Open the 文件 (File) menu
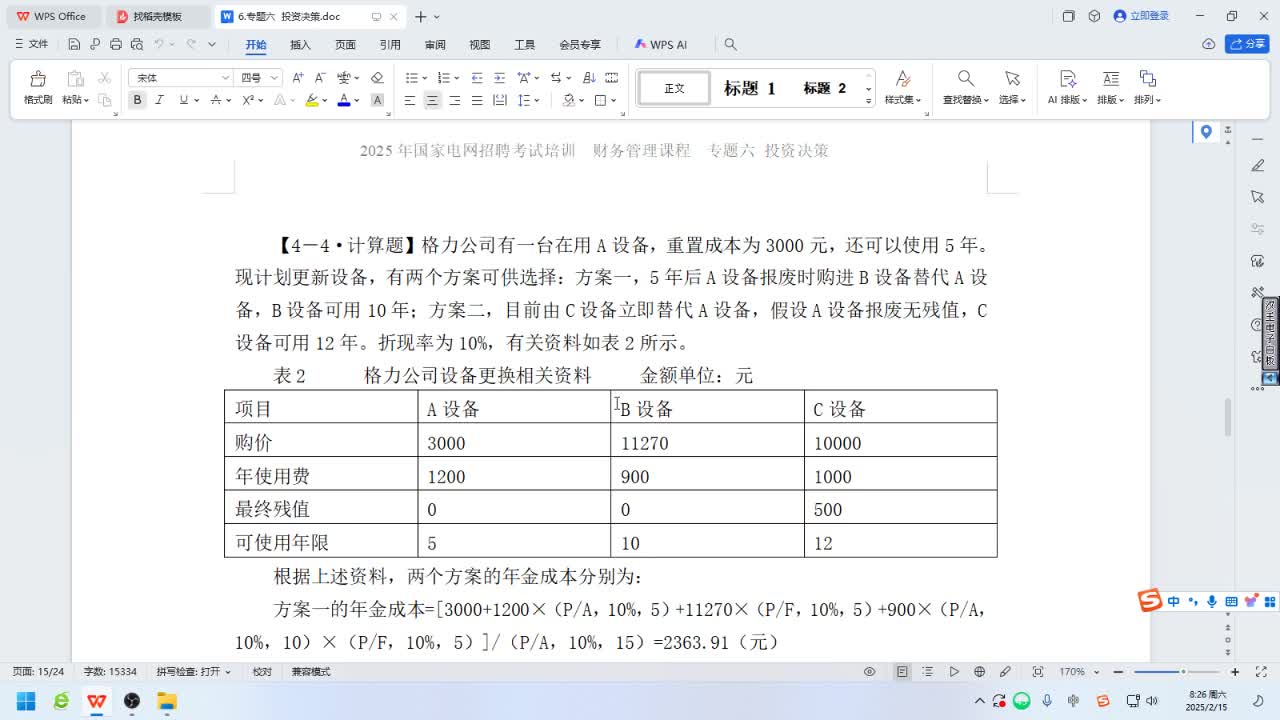The image size is (1280, 720). (x=32, y=44)
